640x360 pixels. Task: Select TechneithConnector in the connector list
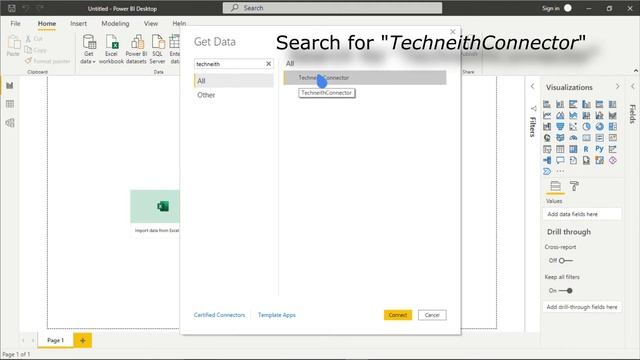[365, 78]
